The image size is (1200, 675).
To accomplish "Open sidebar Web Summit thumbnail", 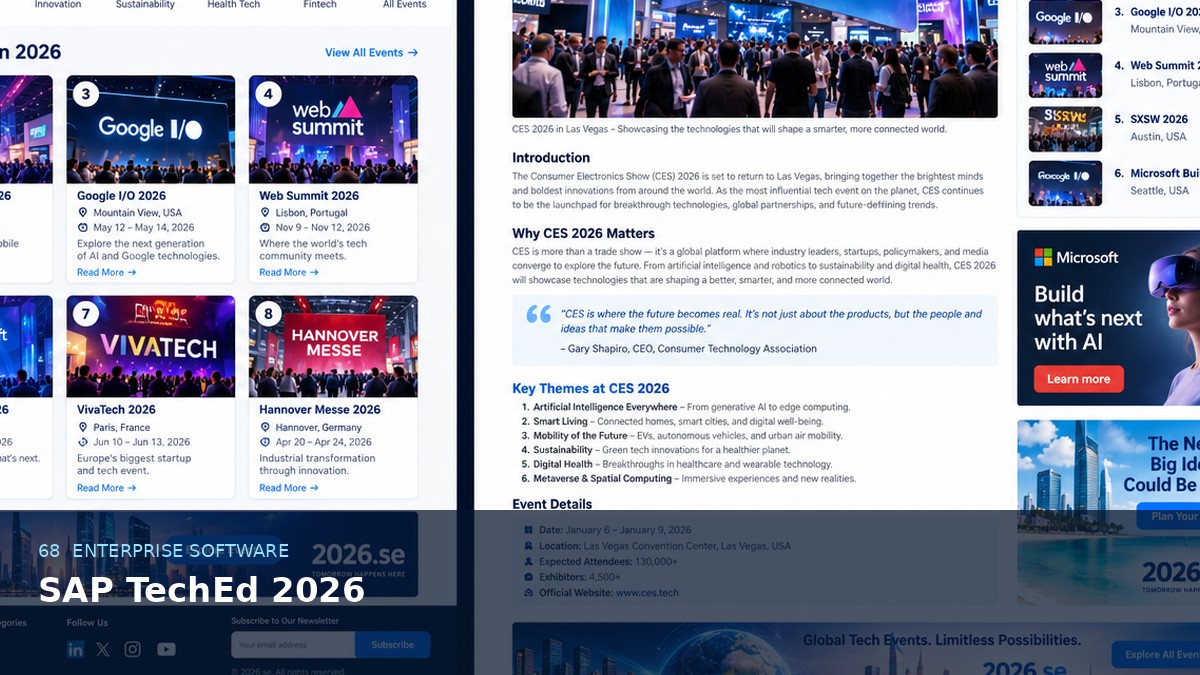I will point(1065,75).
